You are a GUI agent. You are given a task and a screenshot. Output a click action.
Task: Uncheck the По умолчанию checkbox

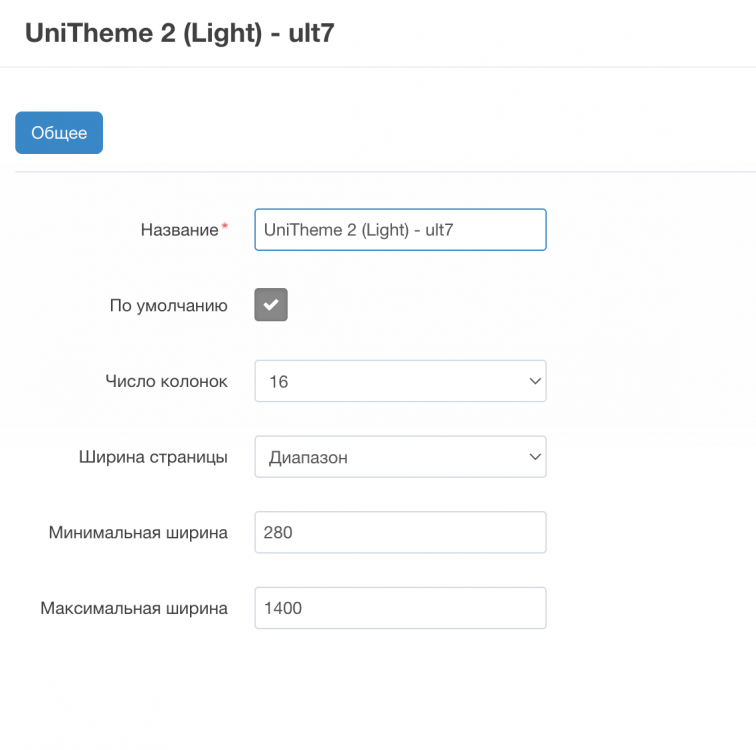pos(271,305)
